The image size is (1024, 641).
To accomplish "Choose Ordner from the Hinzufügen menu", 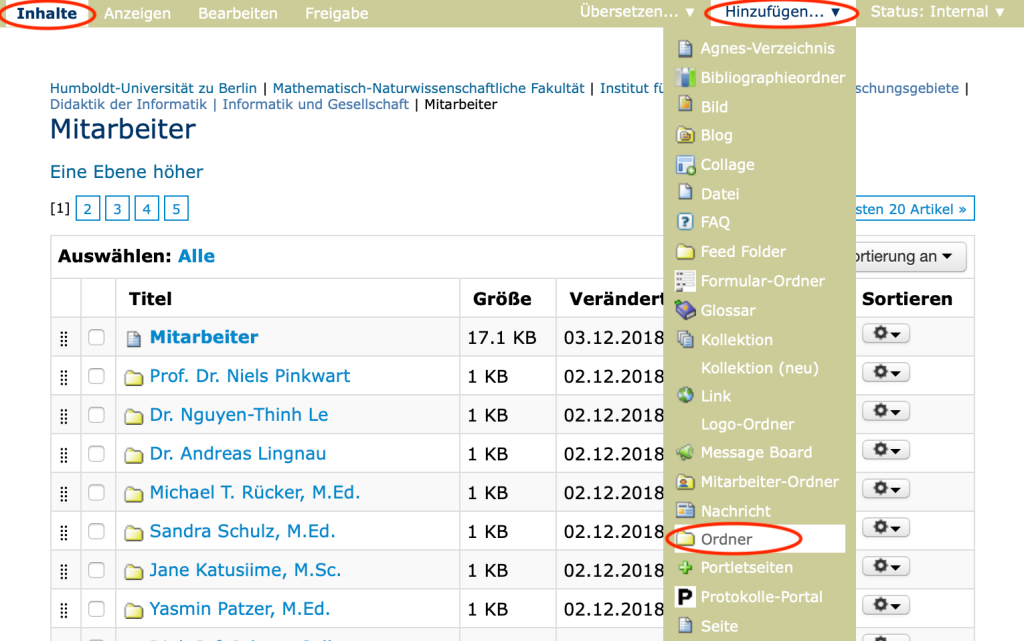I will pos(727,539).
